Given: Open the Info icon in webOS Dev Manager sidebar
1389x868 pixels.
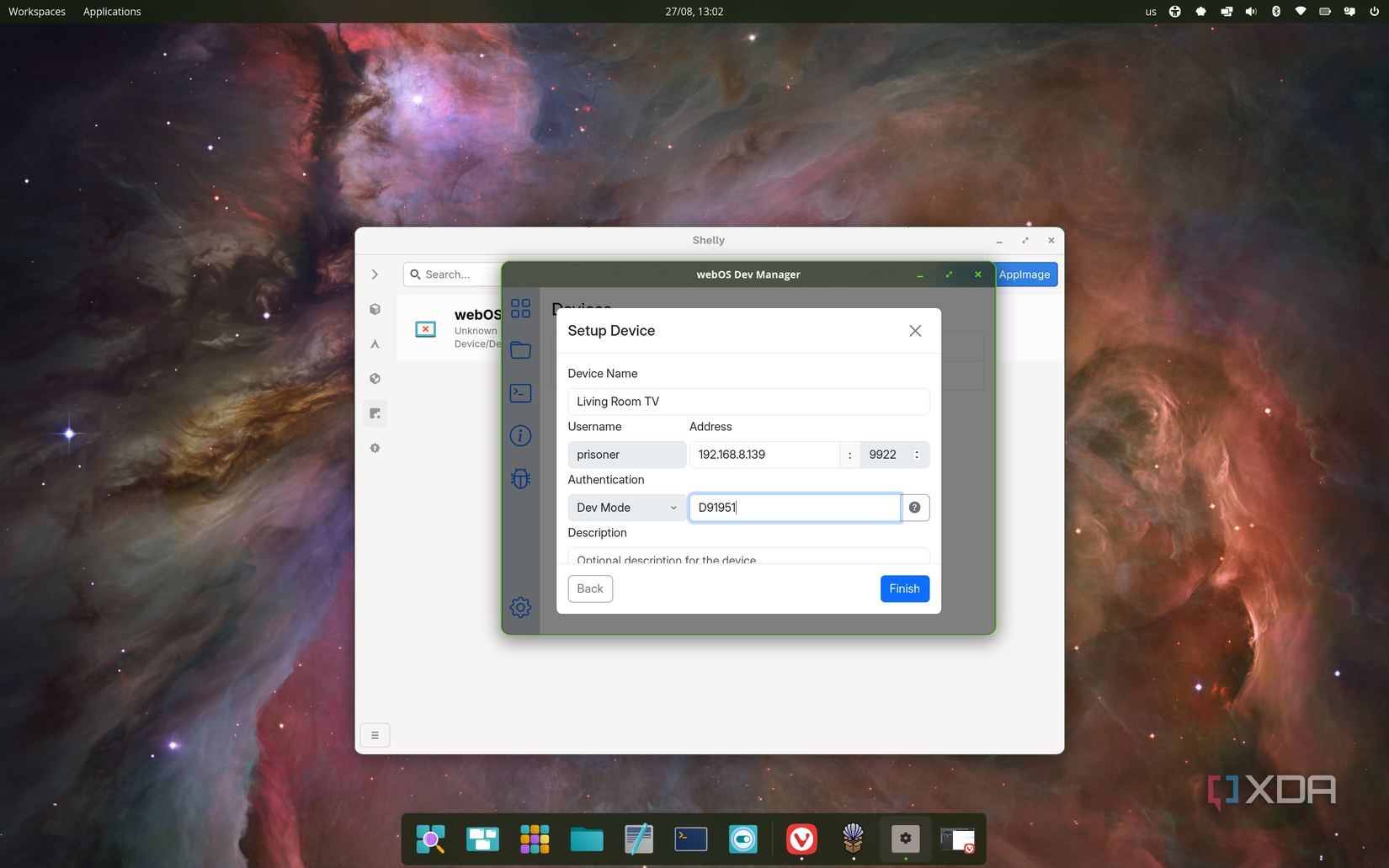Looking at the screenshot, I should (x=520, y=435).
